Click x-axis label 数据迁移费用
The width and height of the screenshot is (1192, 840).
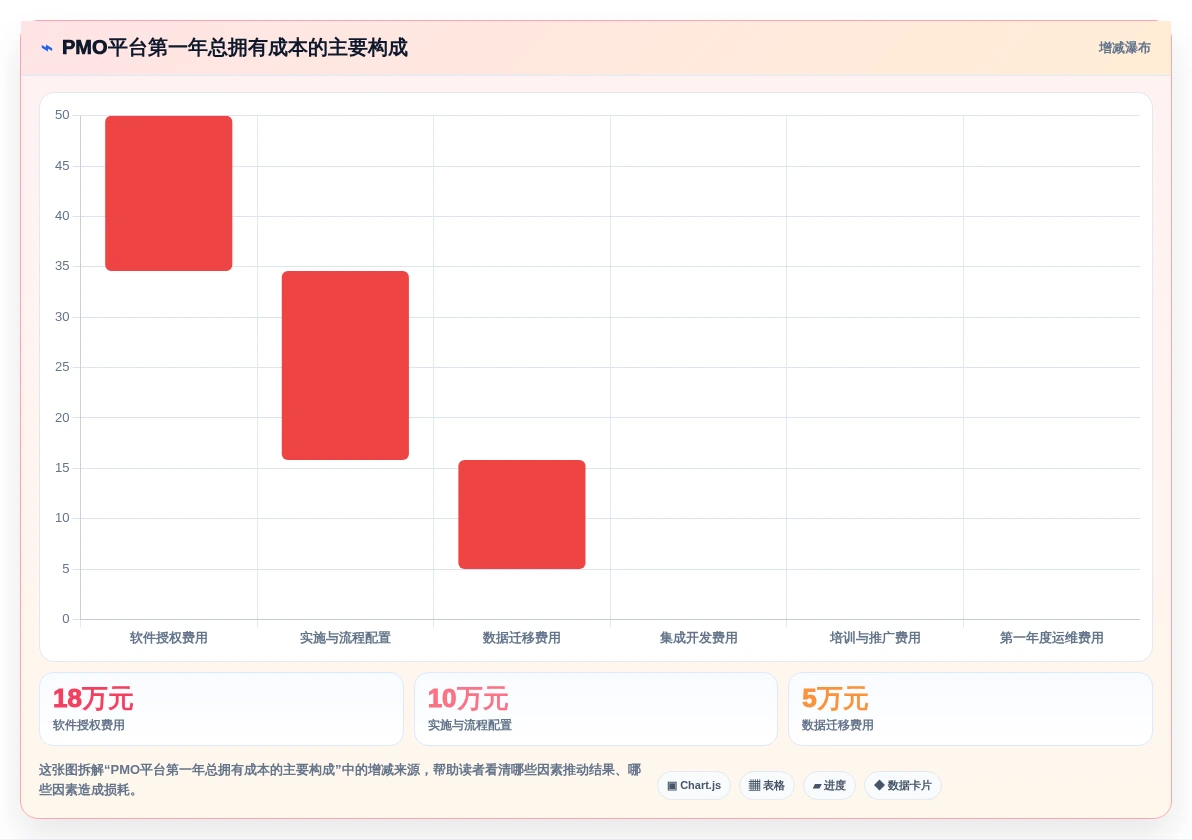click(x=522, y=638)
